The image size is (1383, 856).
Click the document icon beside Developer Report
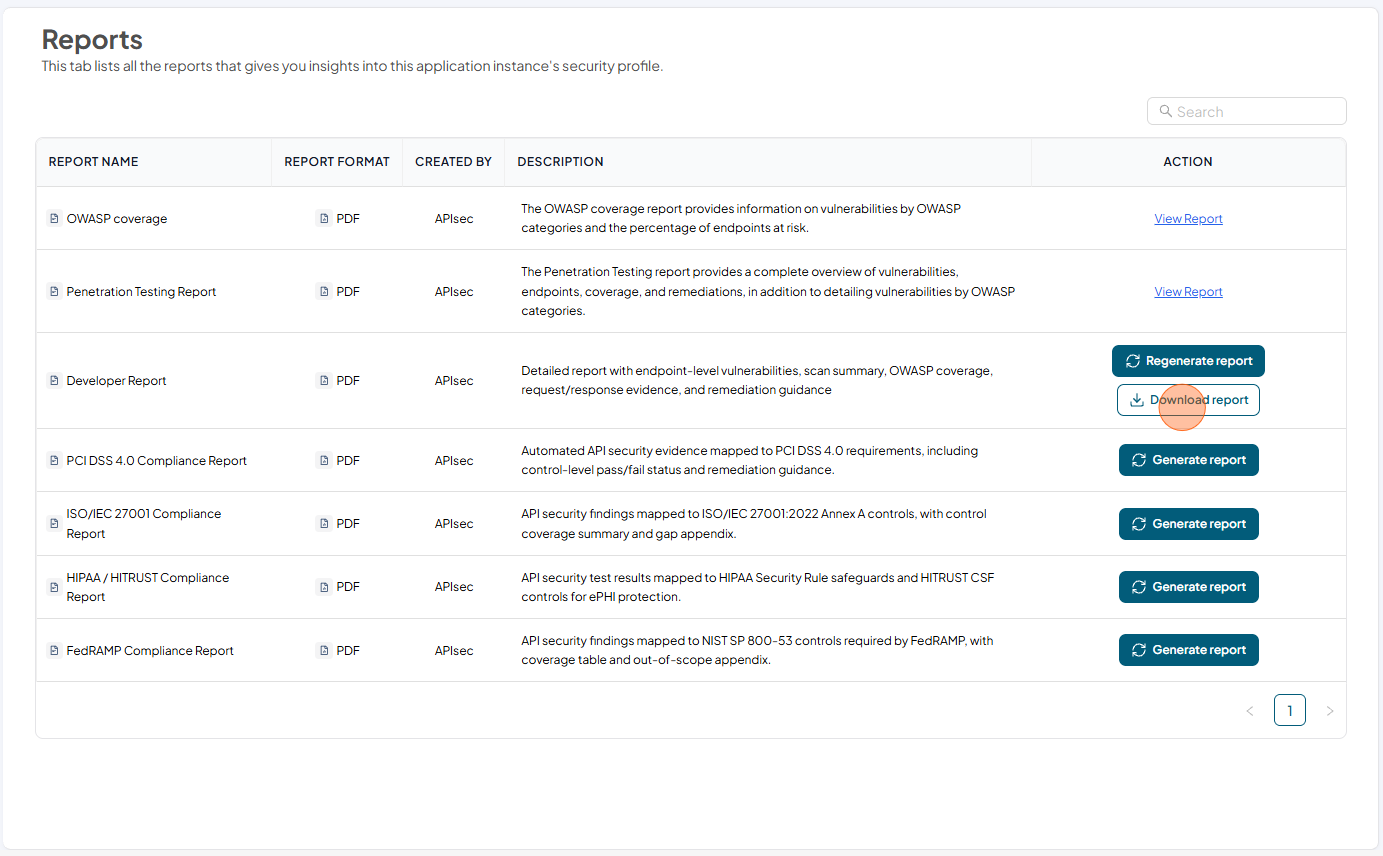coord(55,380)
